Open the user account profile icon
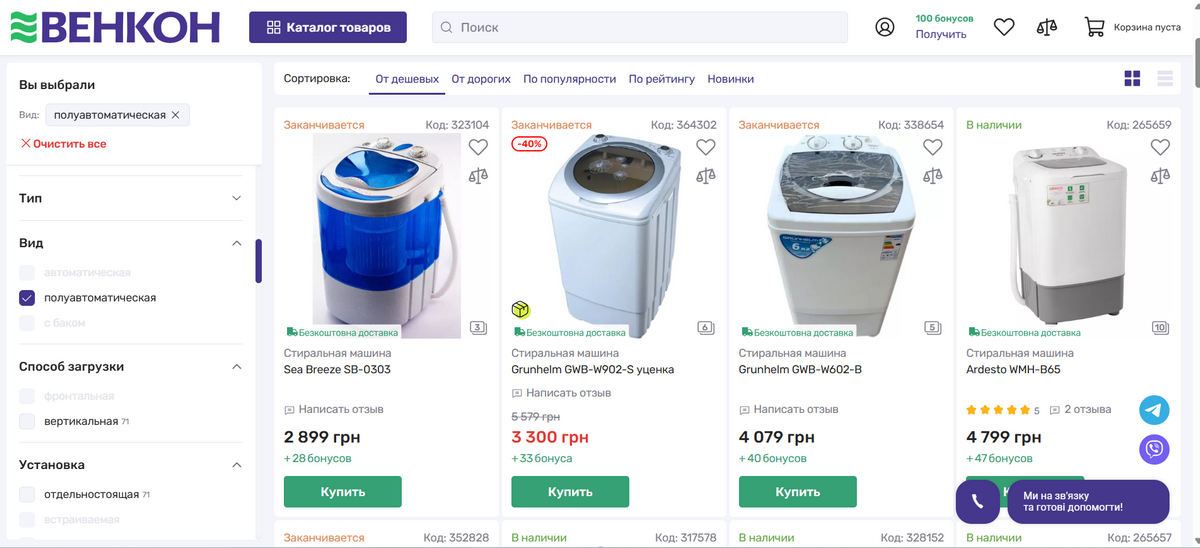The height and width of the screenshot is (548, 1200). tap(885, 27)
